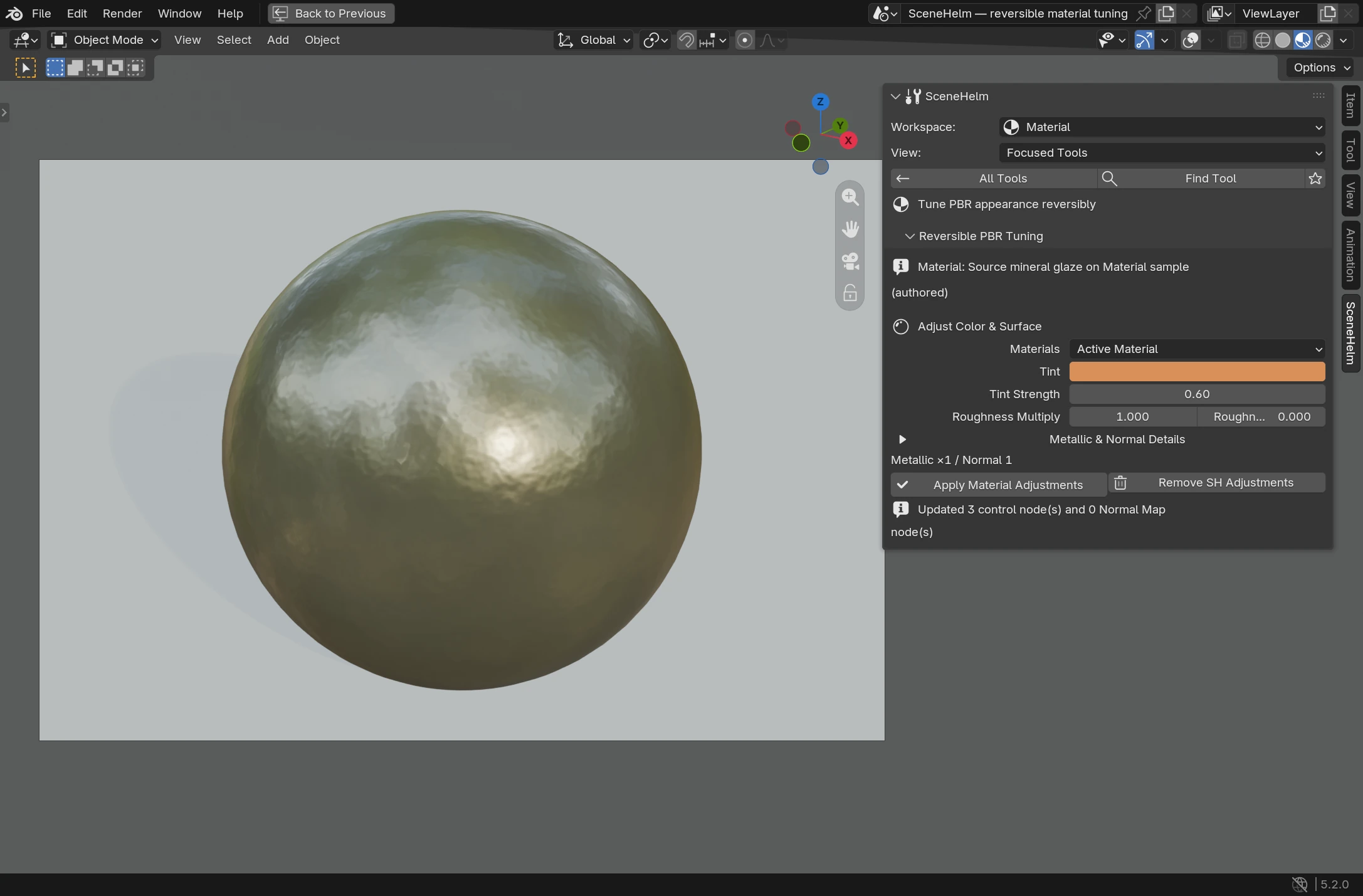Open the SceneHelm sidebar tab
This screenshot has height=896, width=1363.
[x=1350, y=333]
